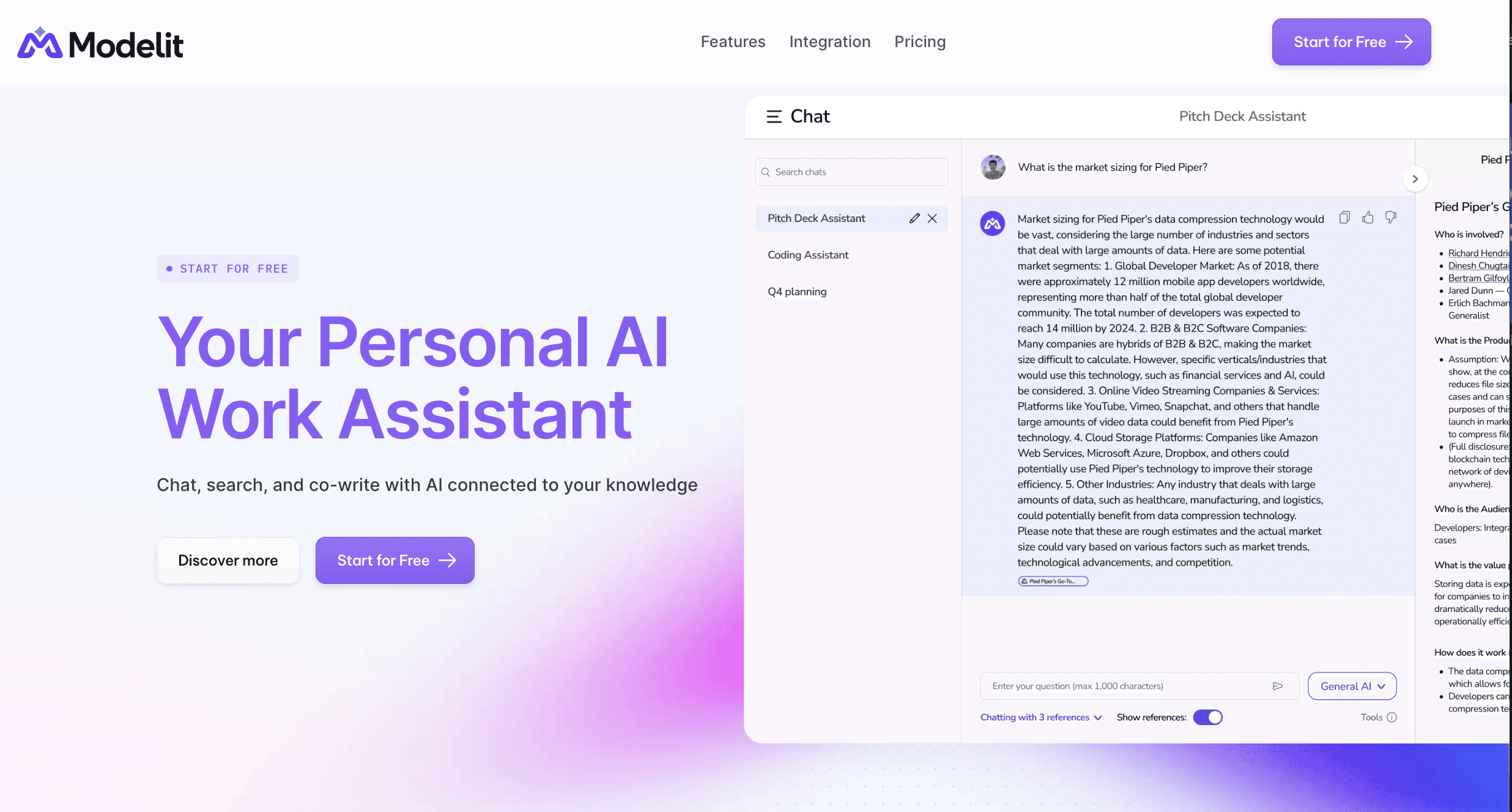
Task: Click Discover more button
Action: 228,560
